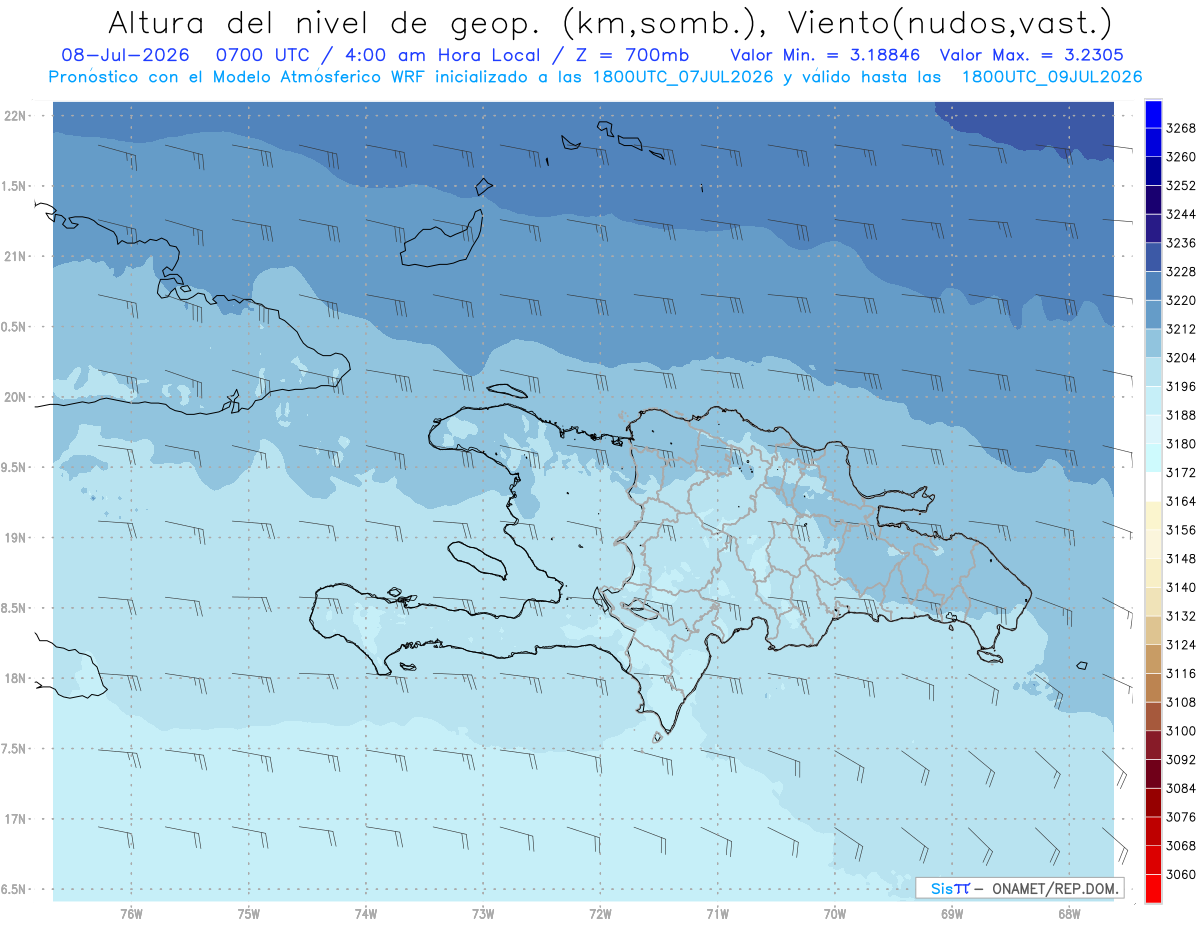Click the '18N' latitude label

(x=16, y=679)
